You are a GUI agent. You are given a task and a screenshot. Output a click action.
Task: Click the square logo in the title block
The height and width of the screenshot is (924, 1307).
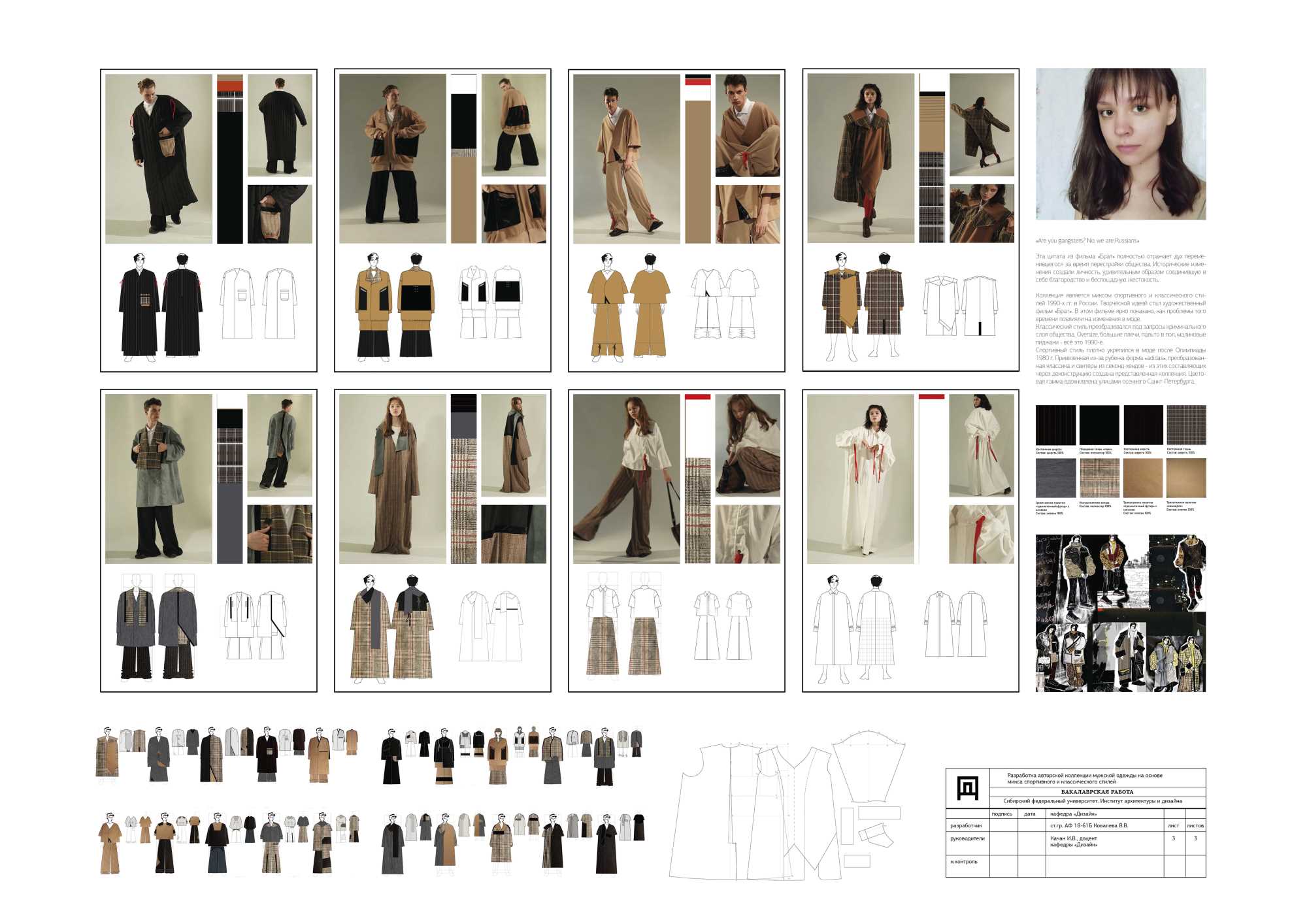pyautogui.click(x=967, y=788)
